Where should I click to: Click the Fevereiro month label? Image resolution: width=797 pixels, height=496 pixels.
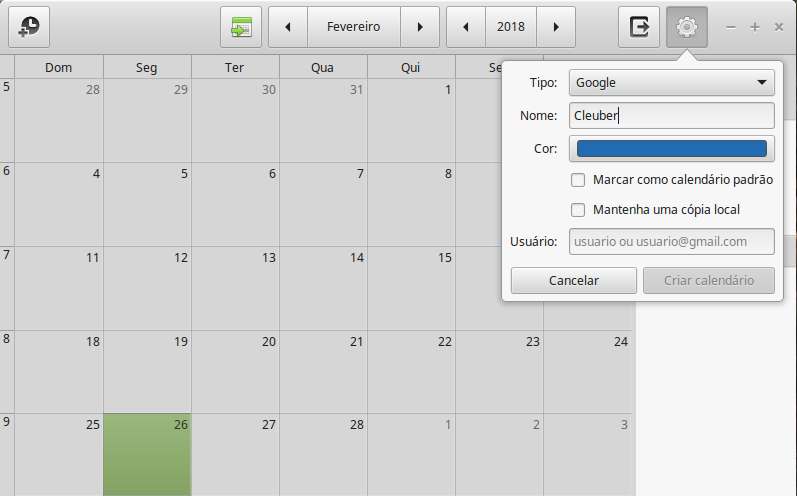[x=354, y=27]
